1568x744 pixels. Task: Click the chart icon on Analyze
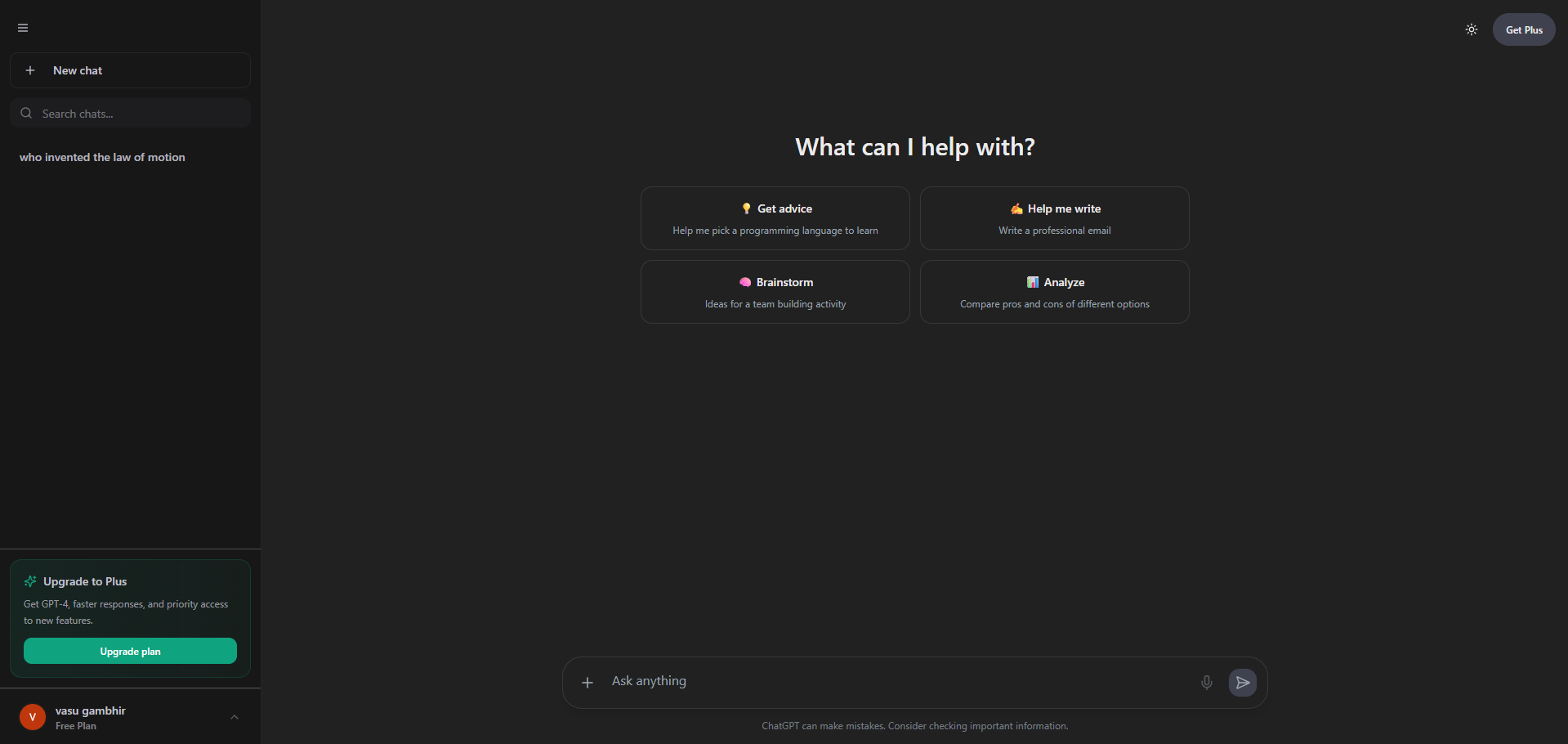(x=1033, y=282)
